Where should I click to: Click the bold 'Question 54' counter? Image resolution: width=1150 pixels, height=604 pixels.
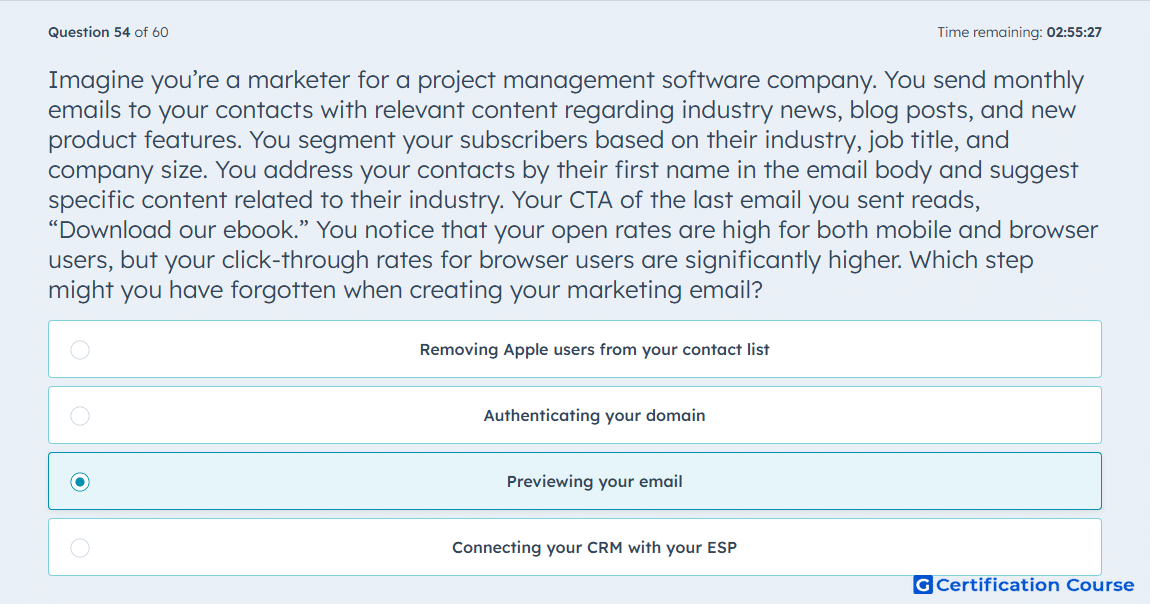[x=89, y=32]
